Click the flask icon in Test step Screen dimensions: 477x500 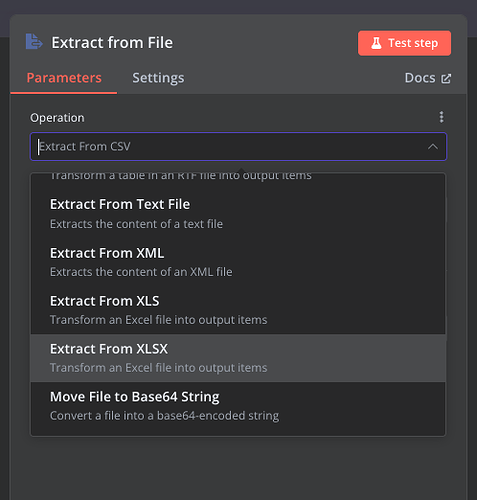click(x=376, y=43)
